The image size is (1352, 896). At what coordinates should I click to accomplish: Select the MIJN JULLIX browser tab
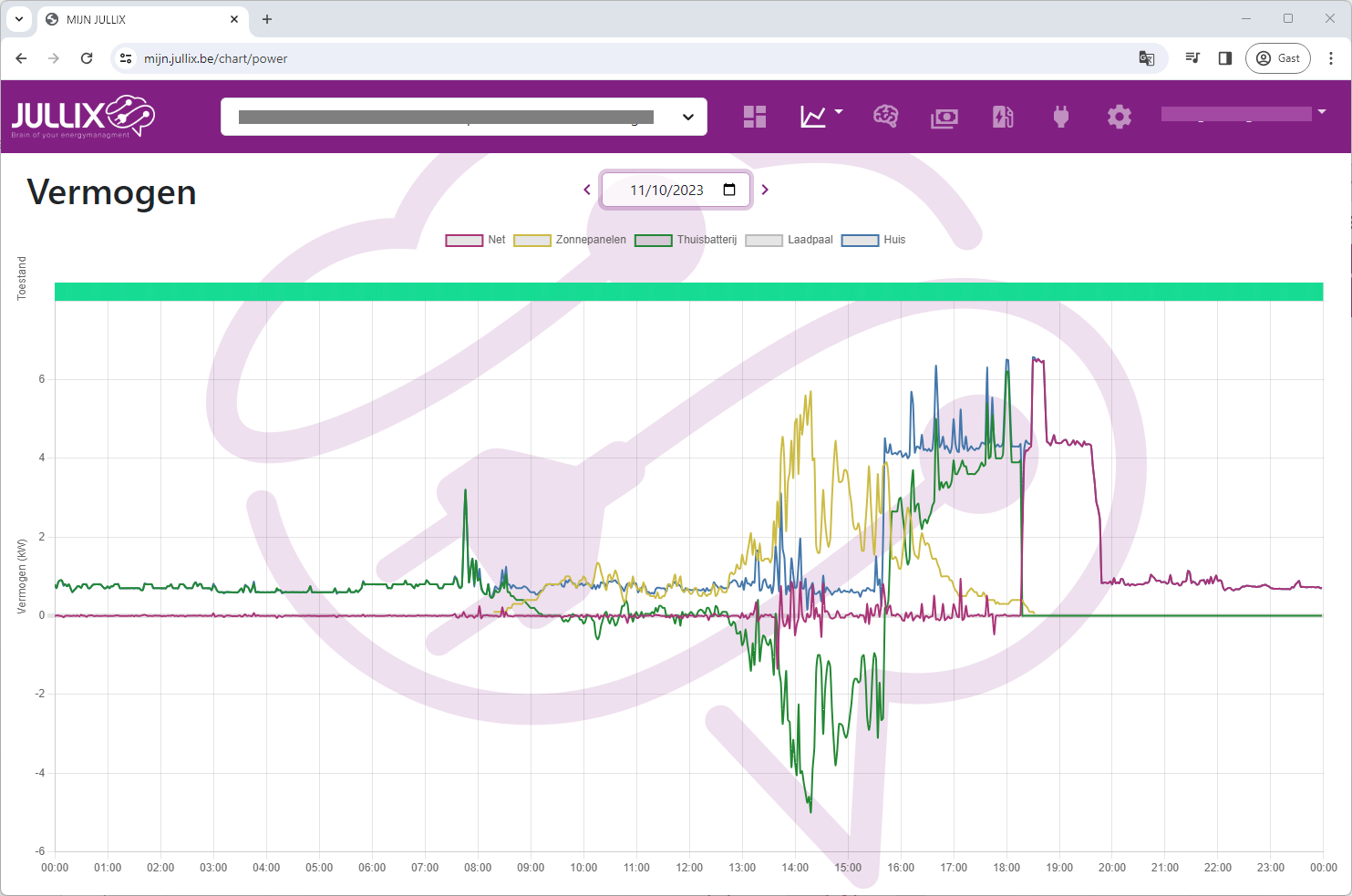coord(137,19)
